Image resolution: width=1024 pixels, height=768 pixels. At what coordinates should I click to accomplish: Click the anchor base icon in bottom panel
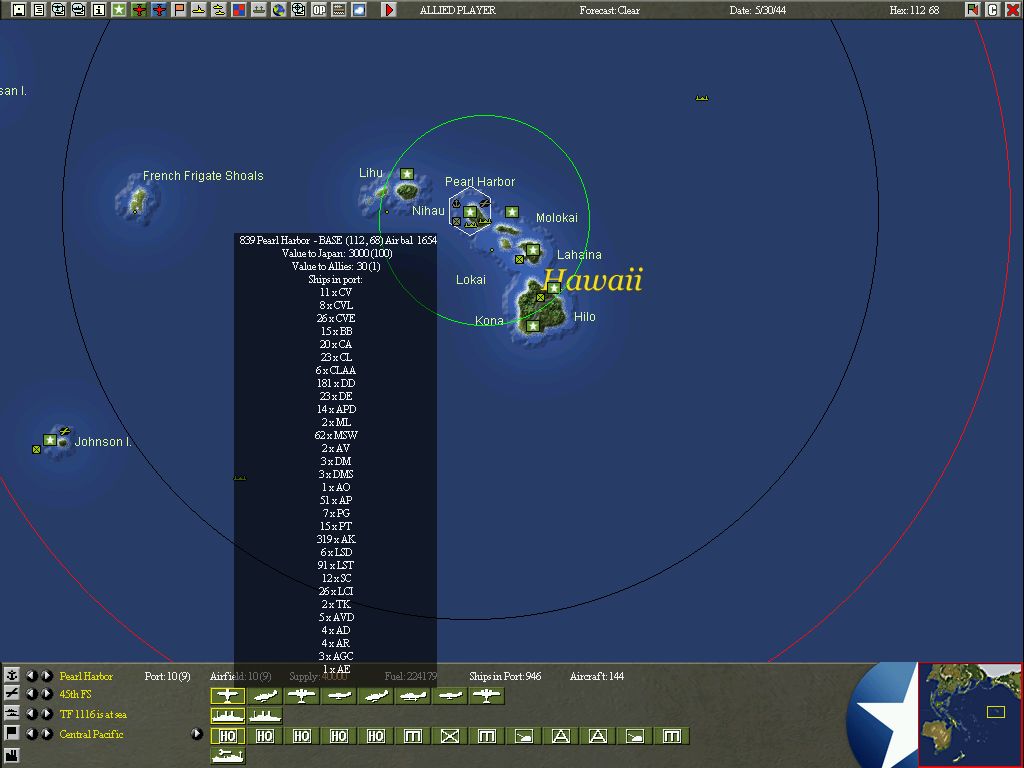tap(11, 675)
